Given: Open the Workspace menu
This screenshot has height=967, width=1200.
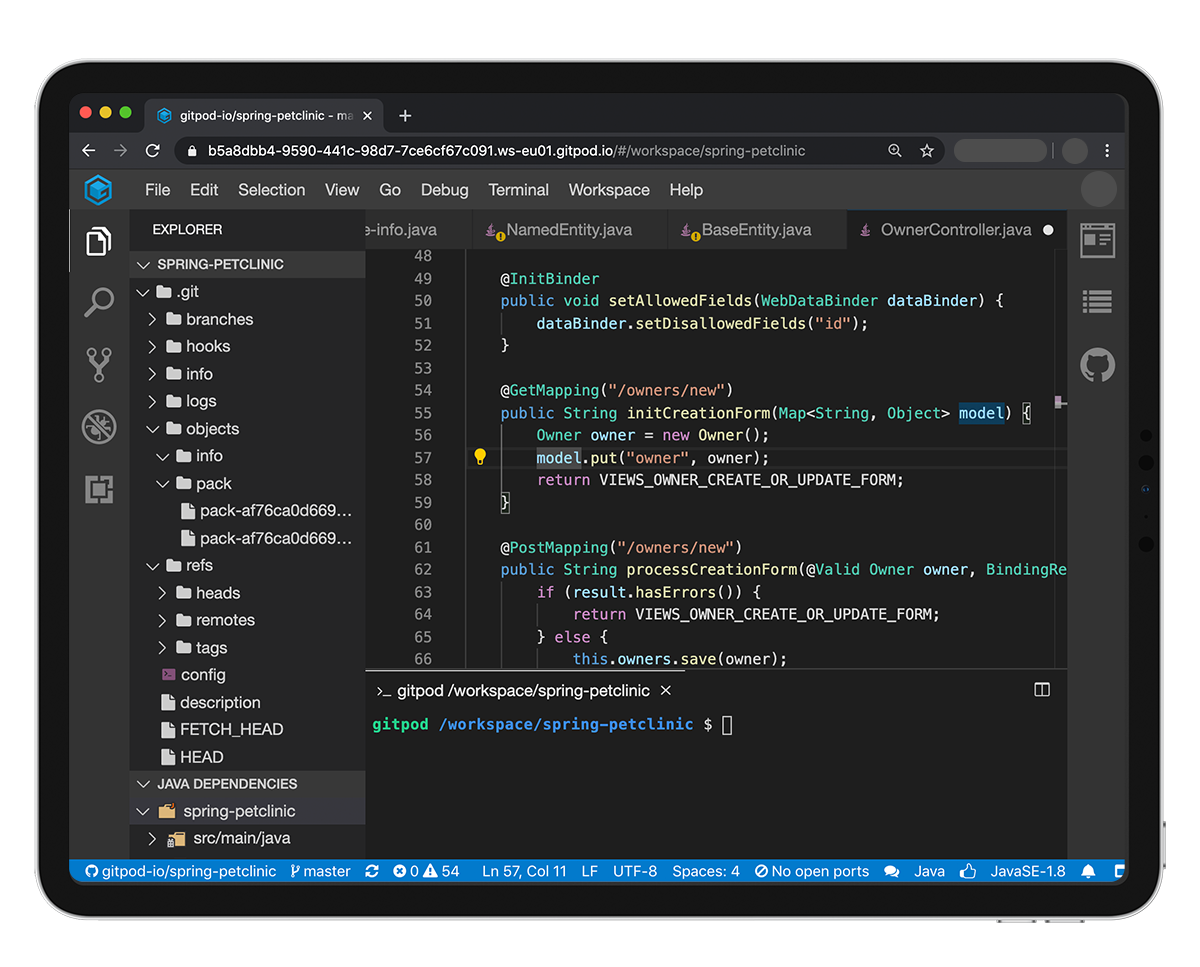Looking at the screenshot, I should click(609, 190).
